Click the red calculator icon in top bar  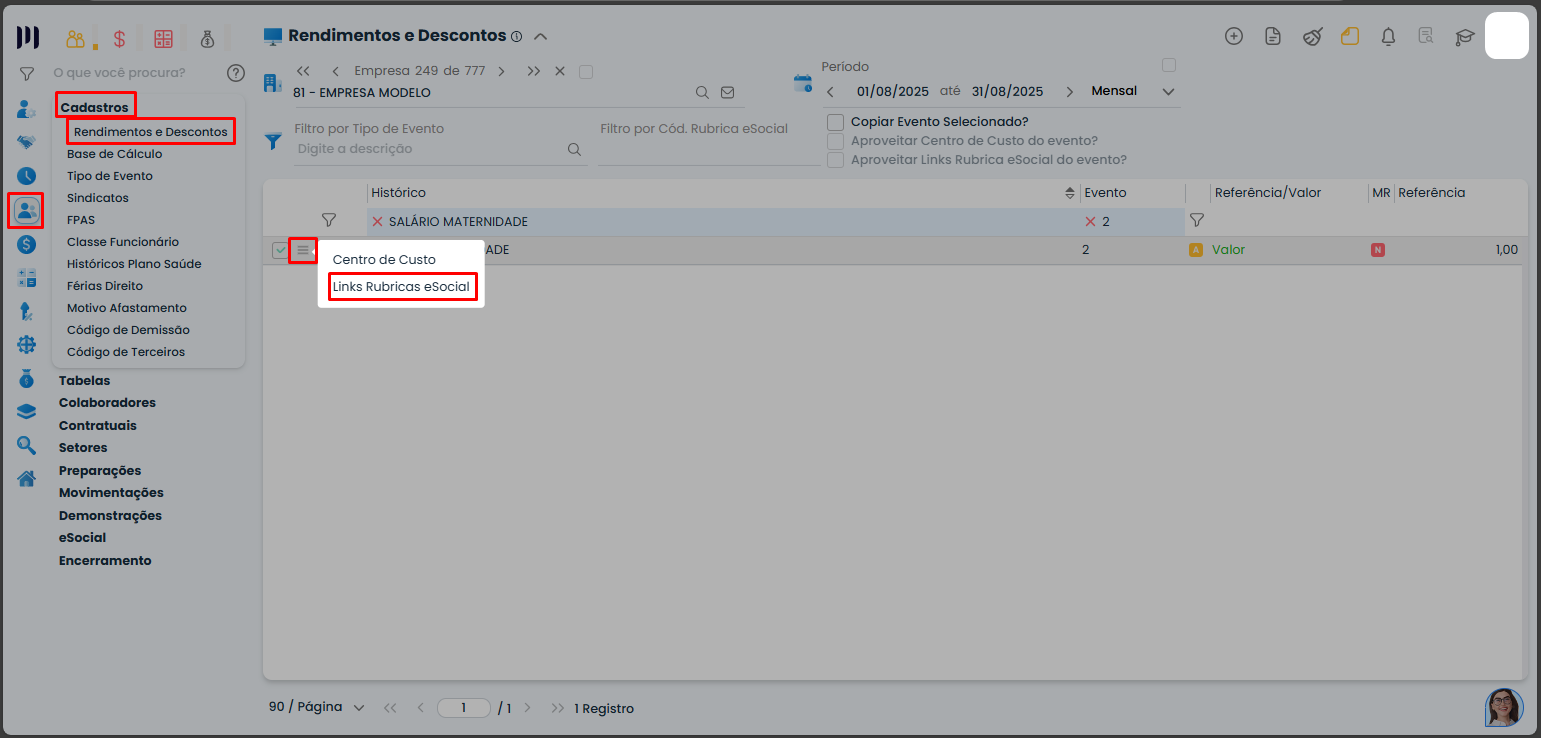tap(163, 39)
